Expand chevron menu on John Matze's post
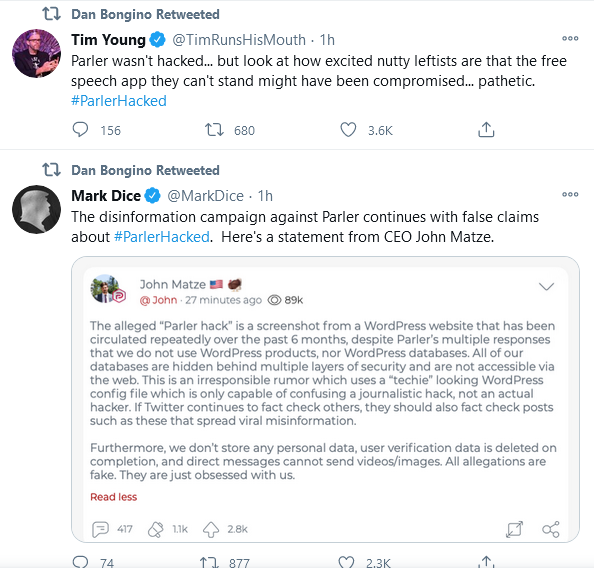Image resolution: width=594 pixels, height=568 pixels. click(x=546, y=286)
